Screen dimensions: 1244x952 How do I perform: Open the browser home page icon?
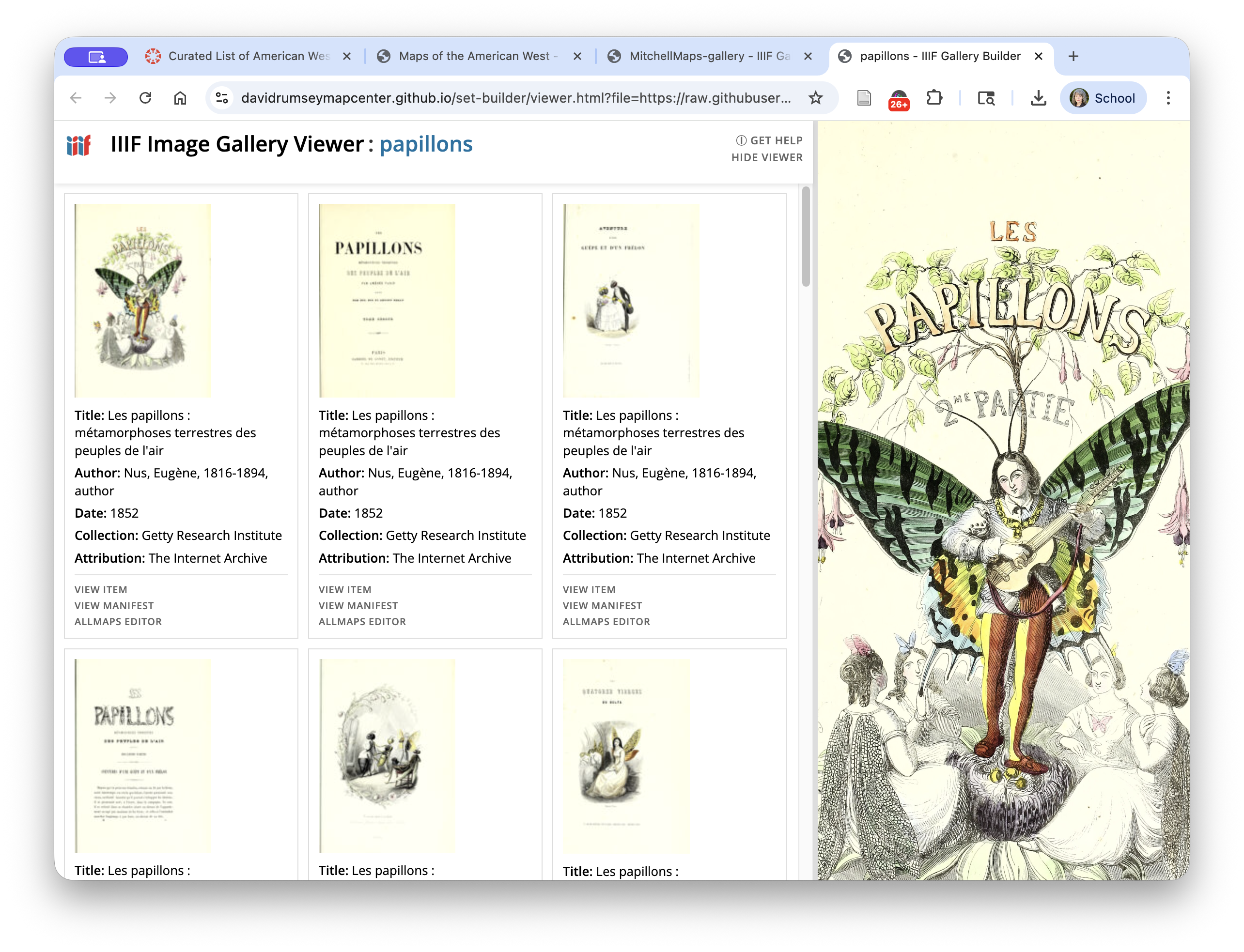[180, 97]
